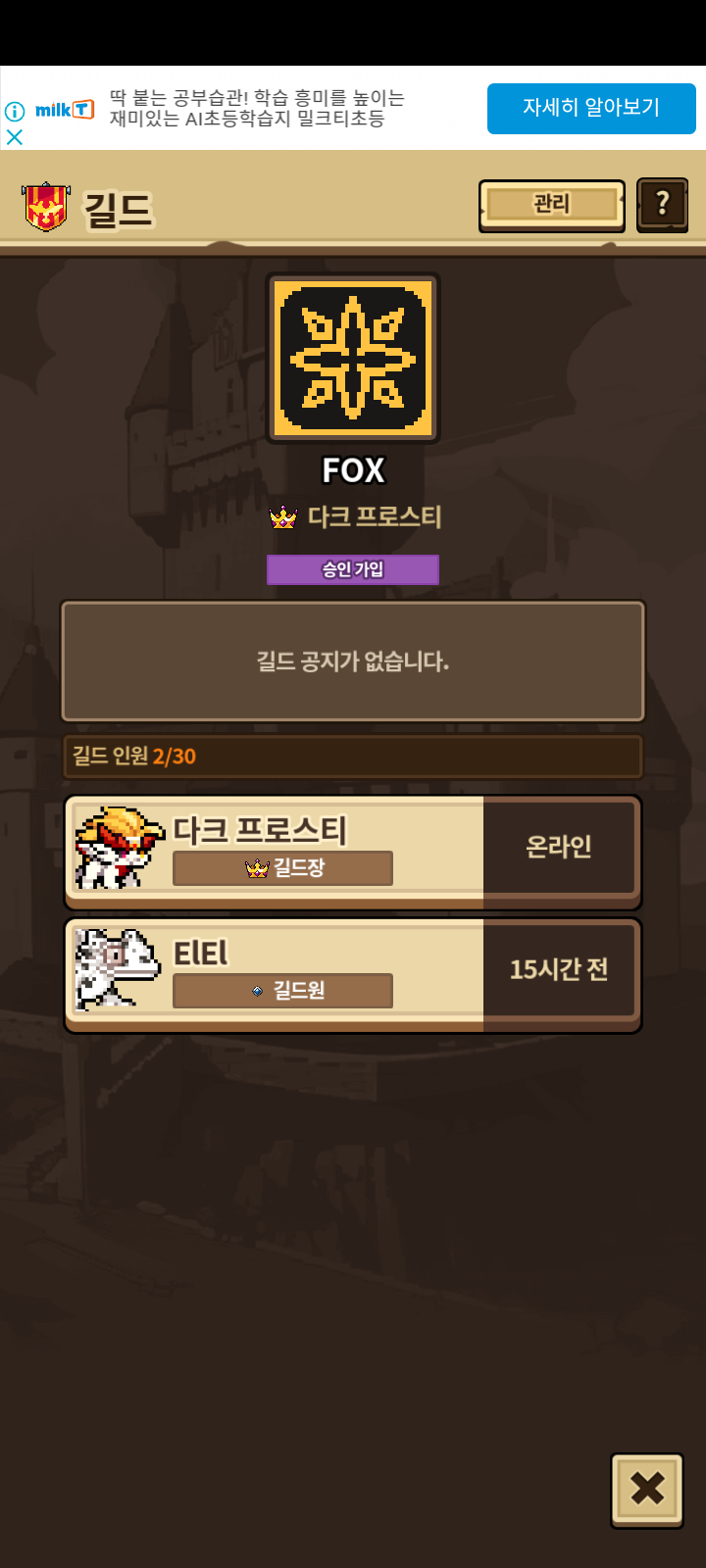The height and width of the screenshot is (1568, 706).
Task: Tap the red guild shield icon in header
Action: (x=45, y=207)
